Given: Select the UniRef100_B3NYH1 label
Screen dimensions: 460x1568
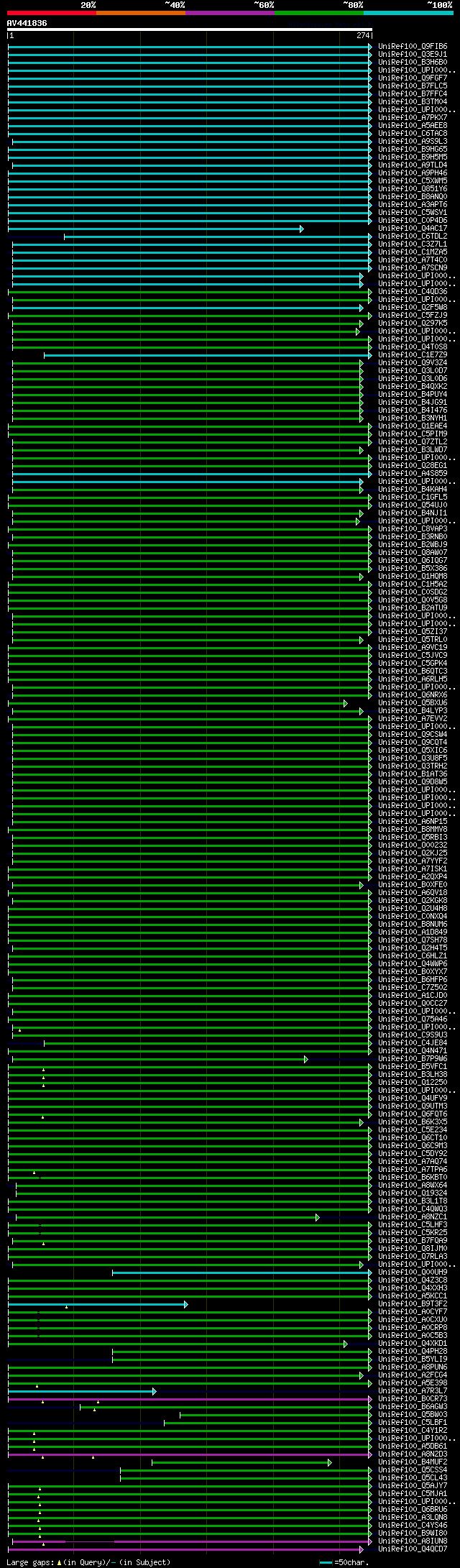Looking at the screenshot, I should tap(413, 418).
